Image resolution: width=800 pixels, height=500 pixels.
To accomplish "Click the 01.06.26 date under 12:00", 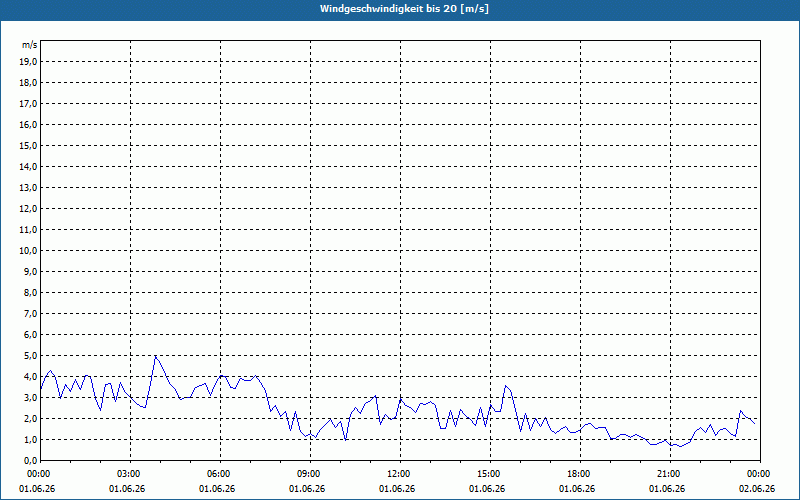I will tap(397, 489).
